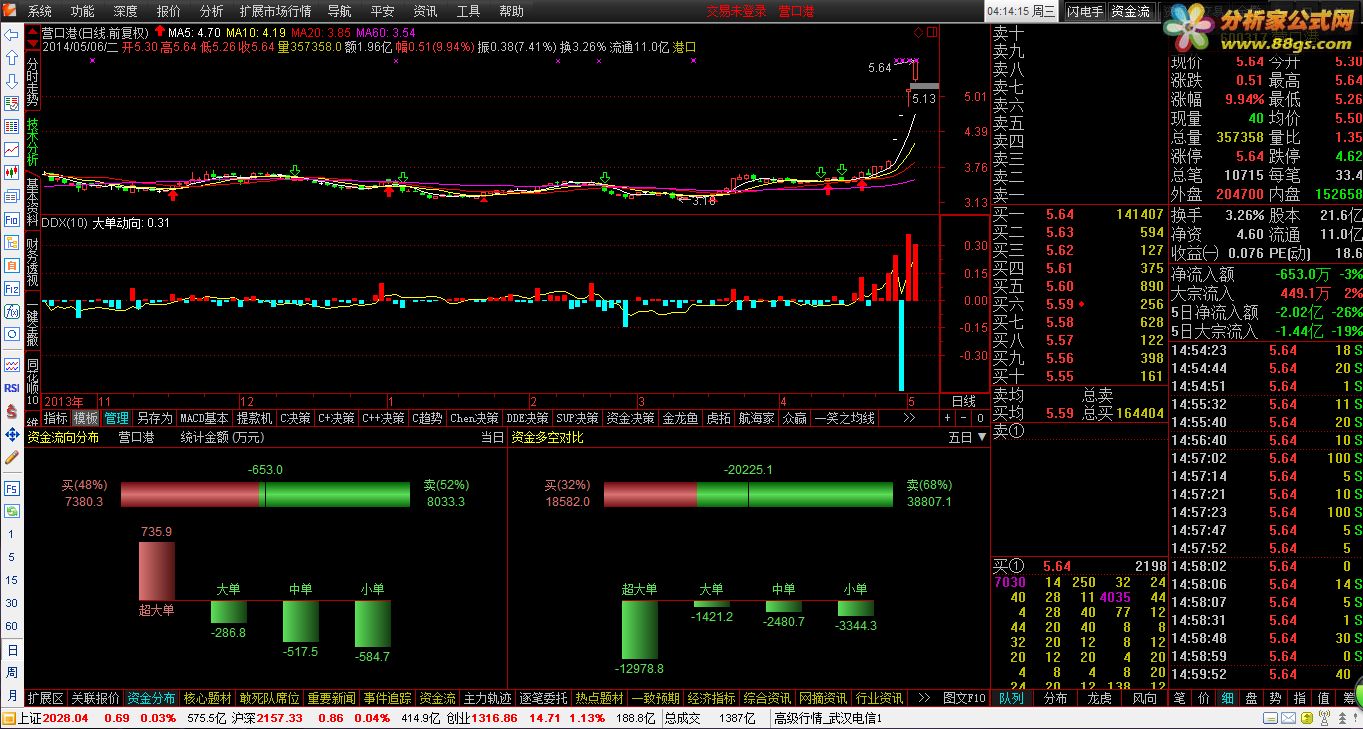Click the red dollar sign icon

pyautogui.click(x=11, y=410)
